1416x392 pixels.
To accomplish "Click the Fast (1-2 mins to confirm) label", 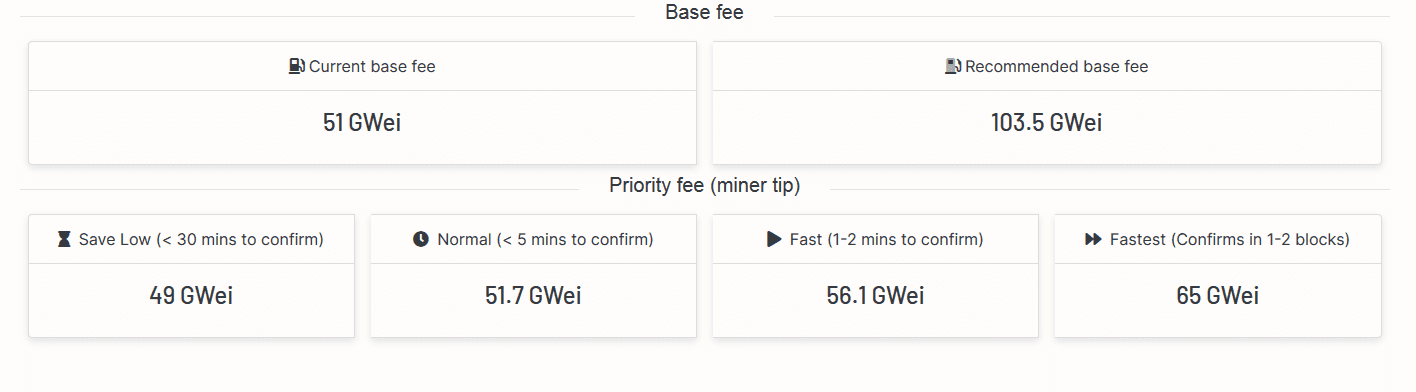I will point(887,240).
